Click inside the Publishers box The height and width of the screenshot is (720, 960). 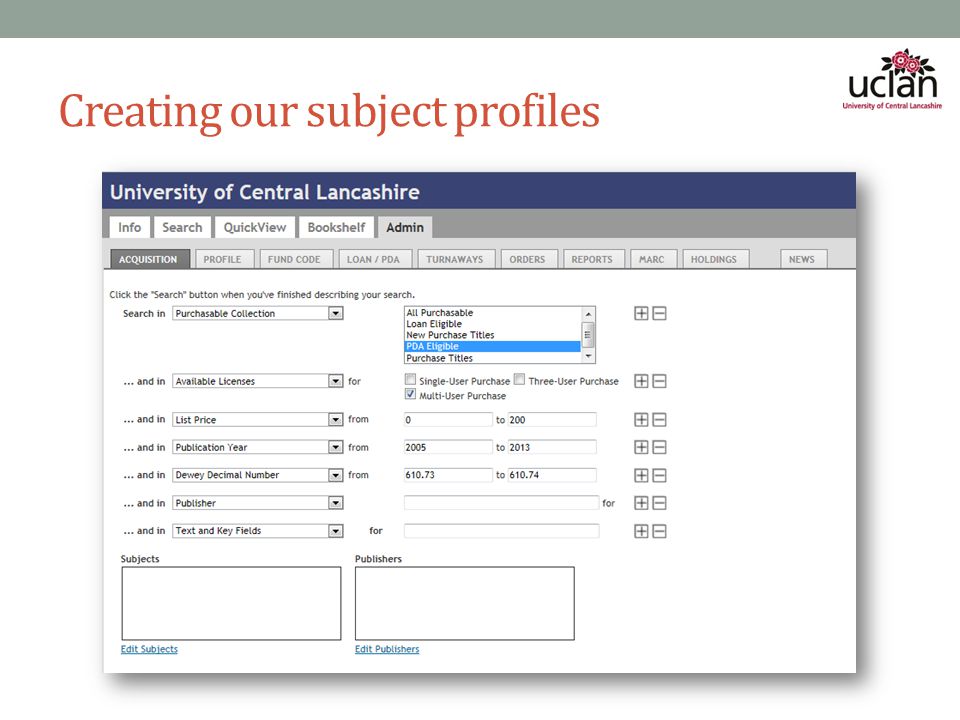pos(465,604)
